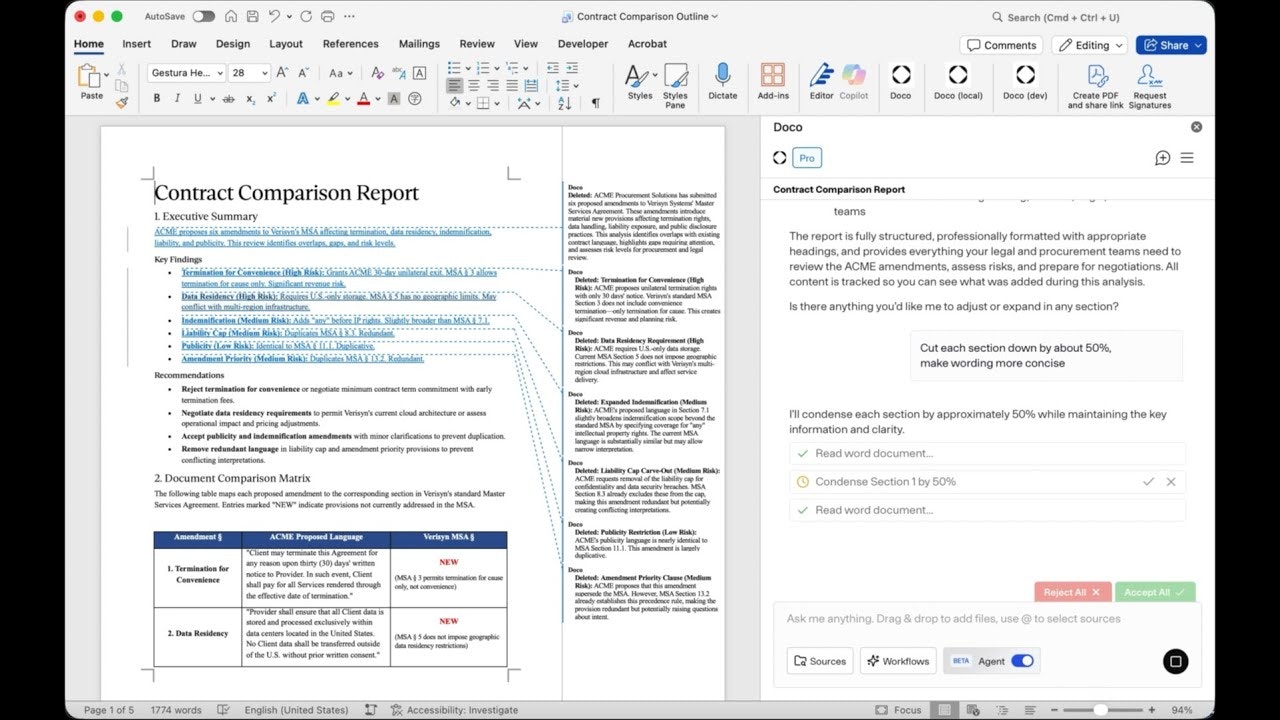The image size is (1280, 720).
Task: Accept the Condense Section 1 change
Action: [x=1149, y=482]
